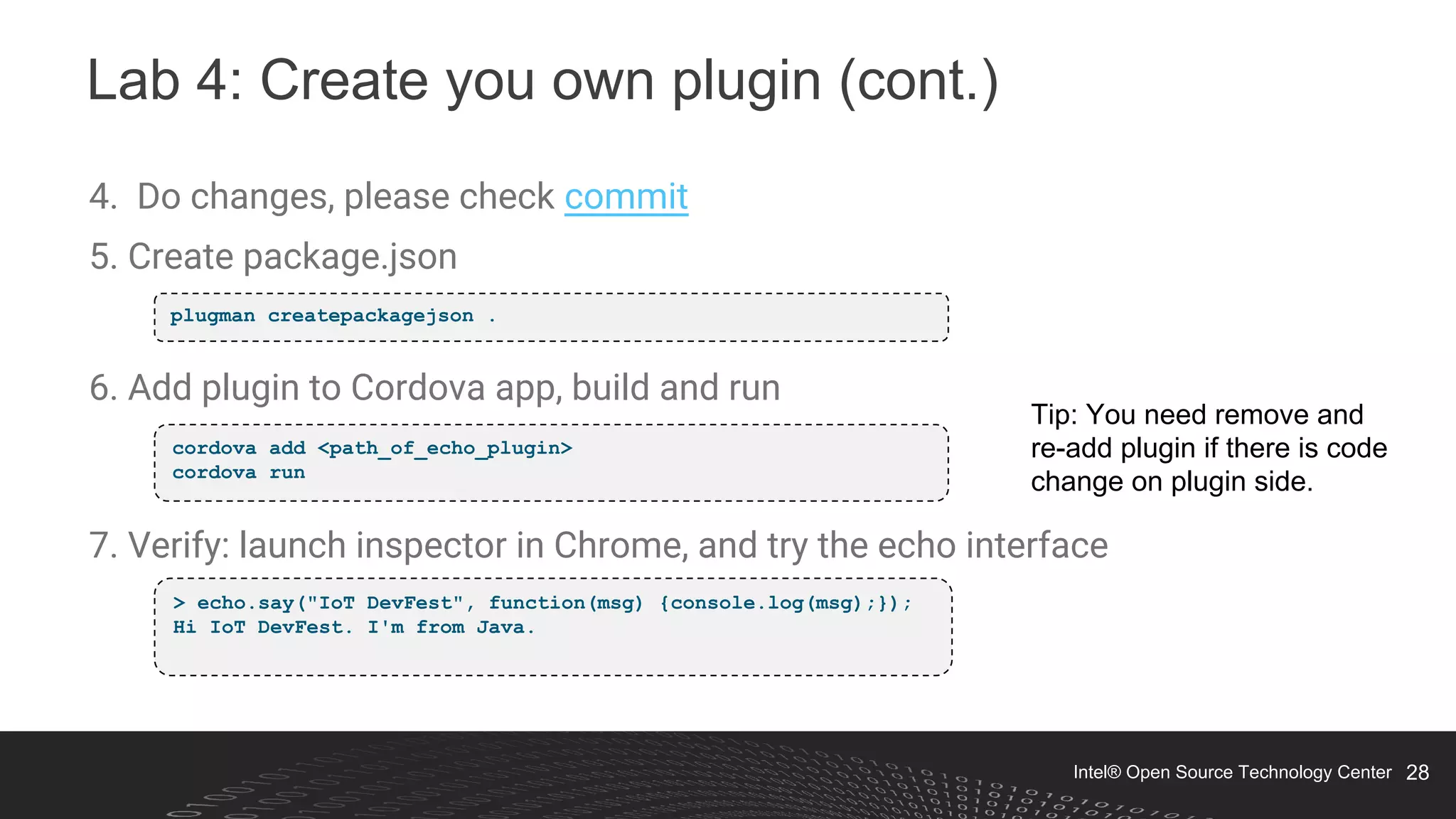Click the code line 'cordova run'

click(239, 473)
